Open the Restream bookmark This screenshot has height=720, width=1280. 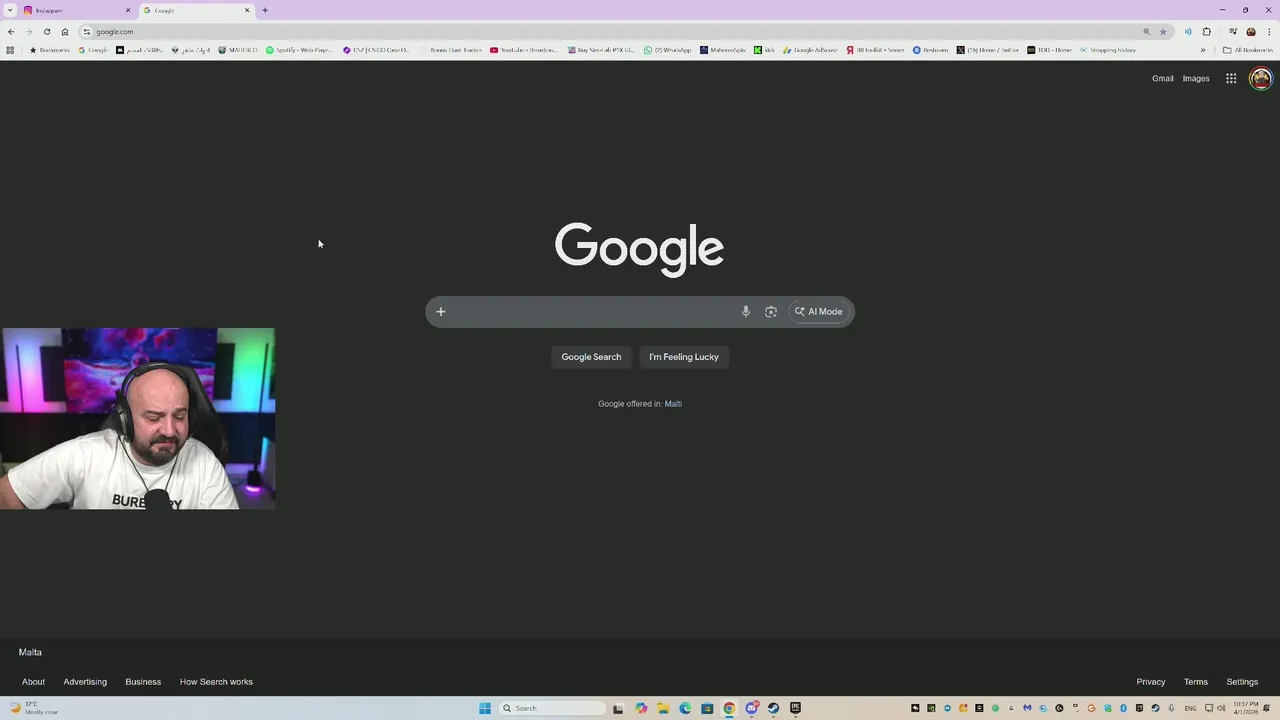[x=930, y=50]
